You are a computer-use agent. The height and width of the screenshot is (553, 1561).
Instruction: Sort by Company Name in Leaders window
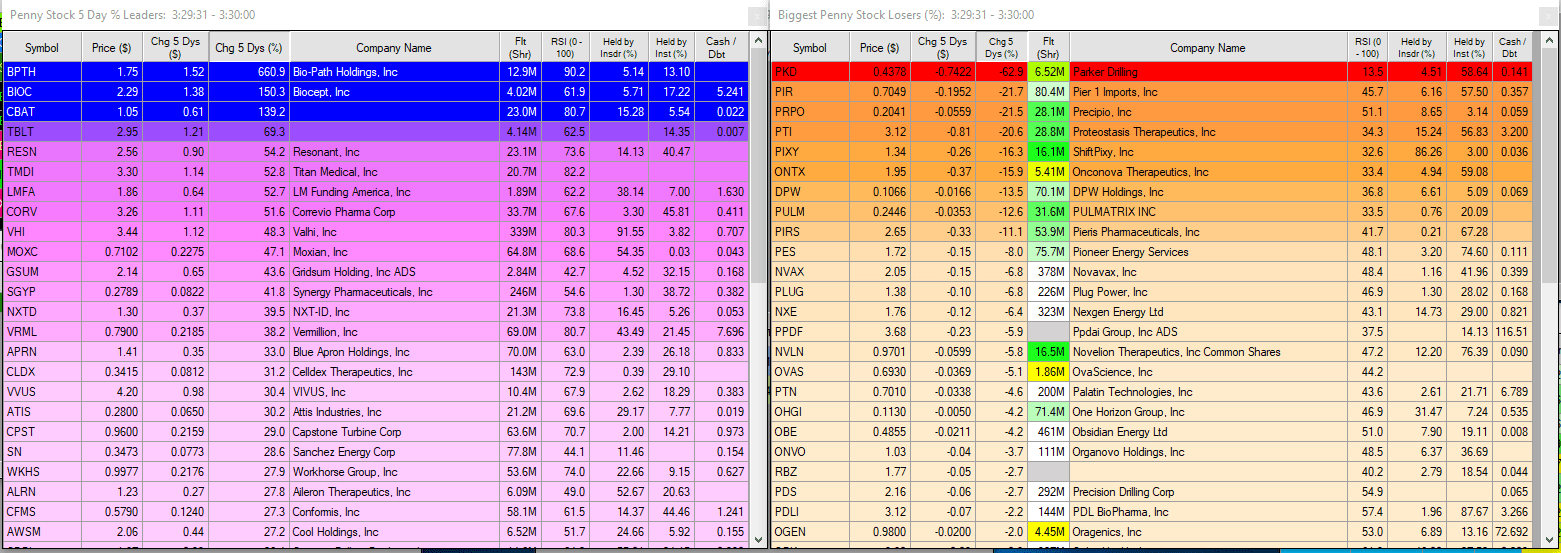(x=394, y=47)
